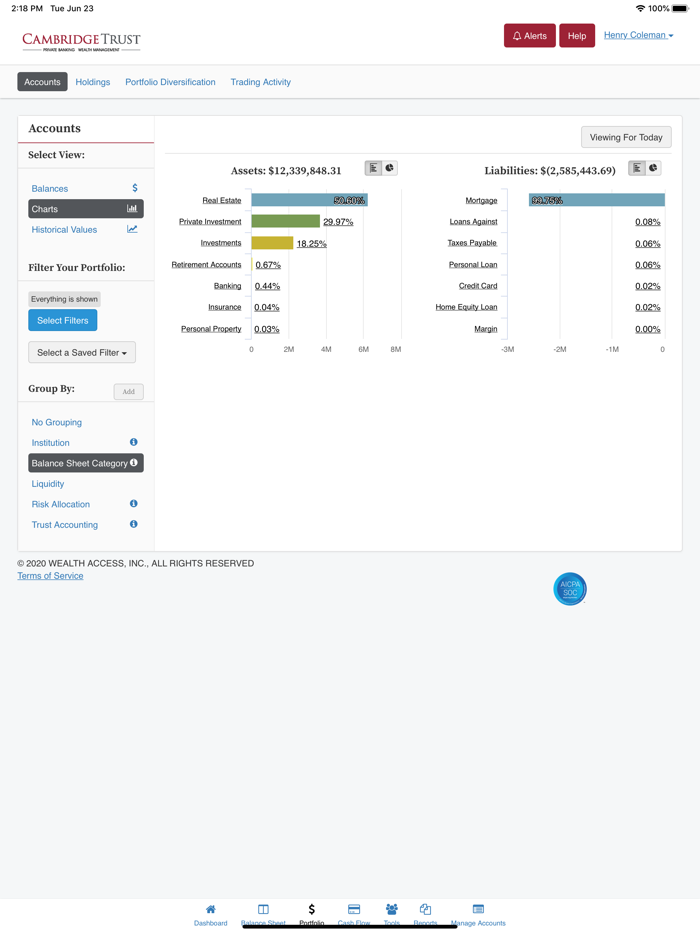The image size is (700, 934).
Task: Open the Select a Saved Filter dropdown
Action: [x=81, y=352]
